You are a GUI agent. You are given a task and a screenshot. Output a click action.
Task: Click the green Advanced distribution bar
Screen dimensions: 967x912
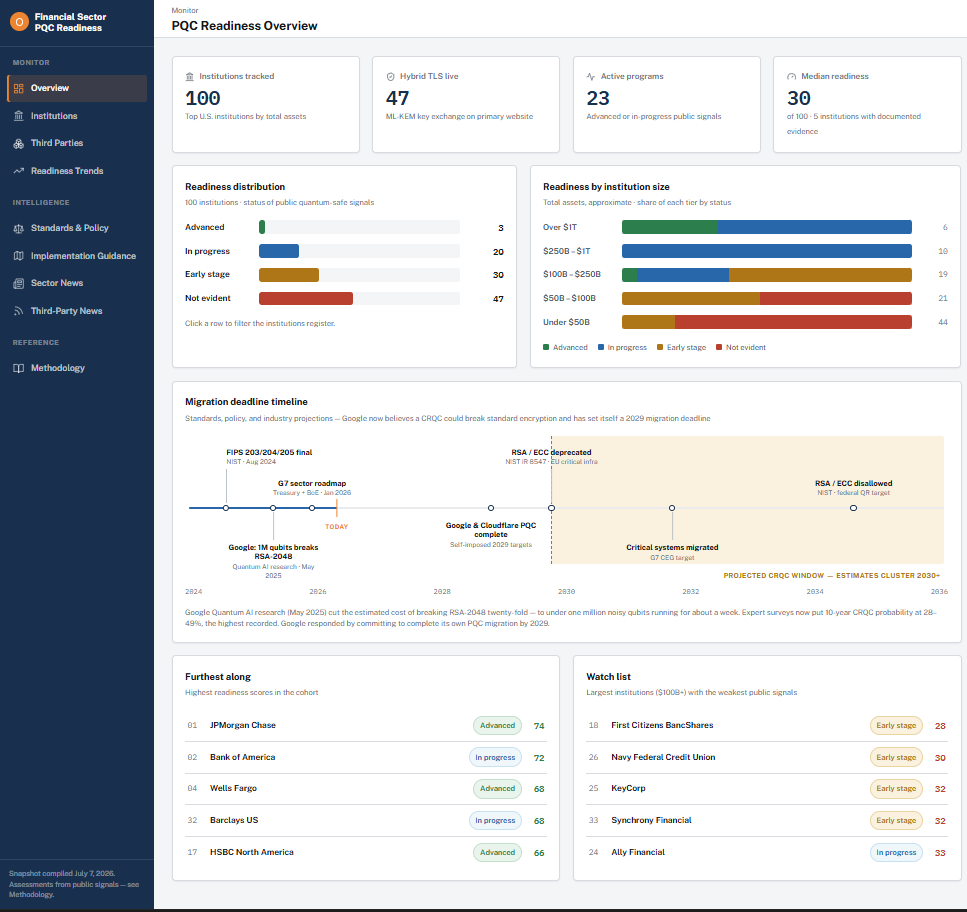(262, 227)
